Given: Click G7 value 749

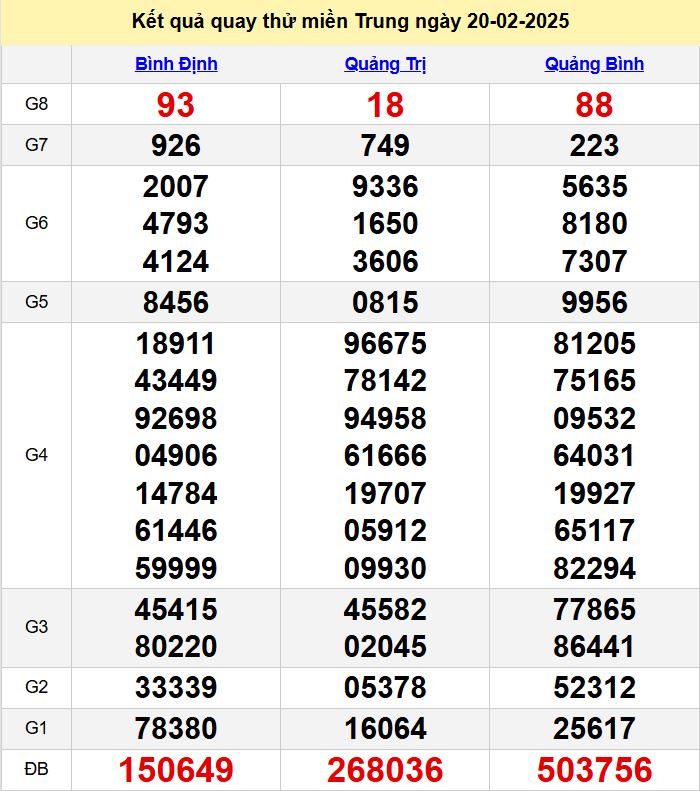Looking at the screenshot, I should coord(385,146).
